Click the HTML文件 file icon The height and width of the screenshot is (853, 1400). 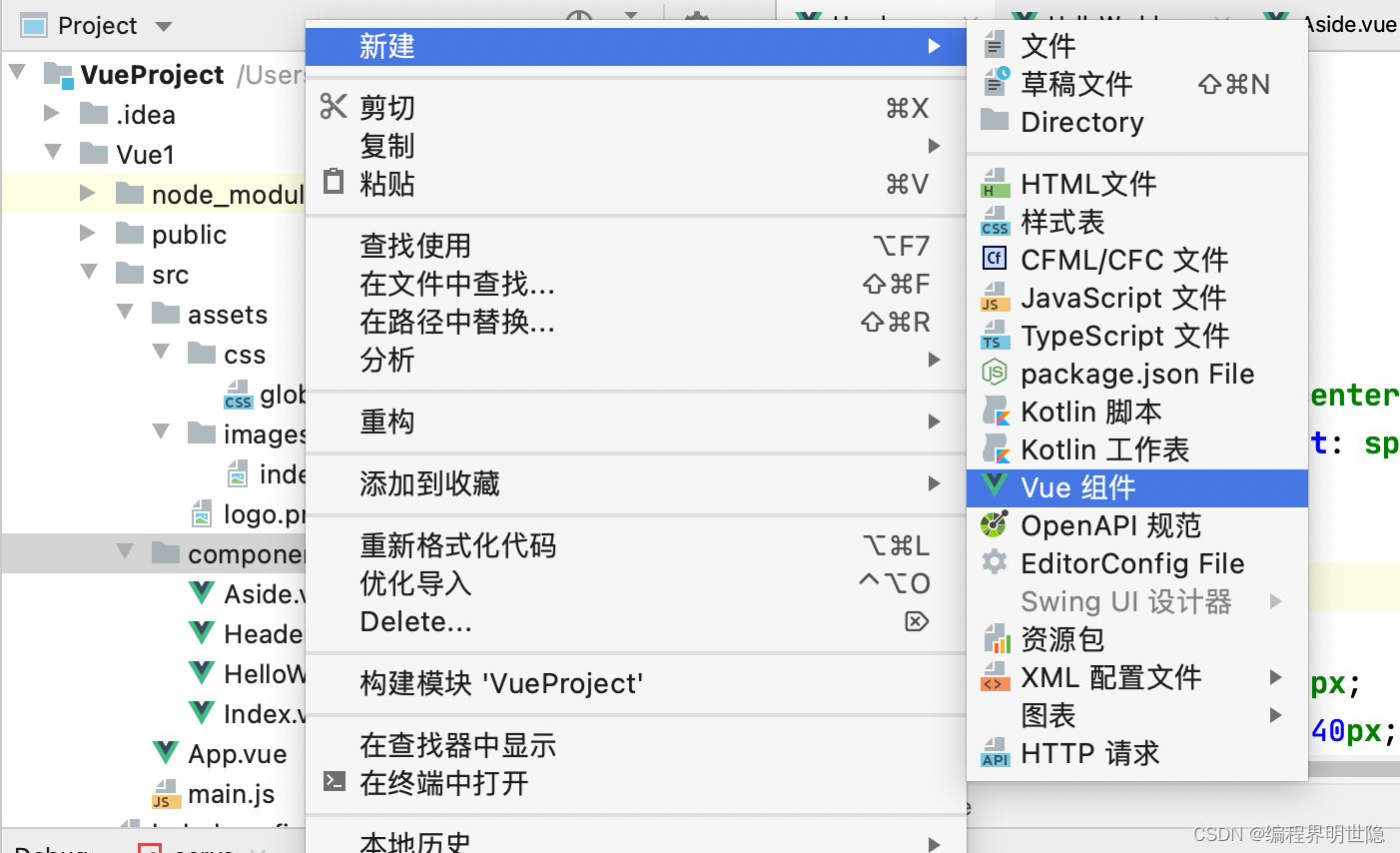coord(995,183)
